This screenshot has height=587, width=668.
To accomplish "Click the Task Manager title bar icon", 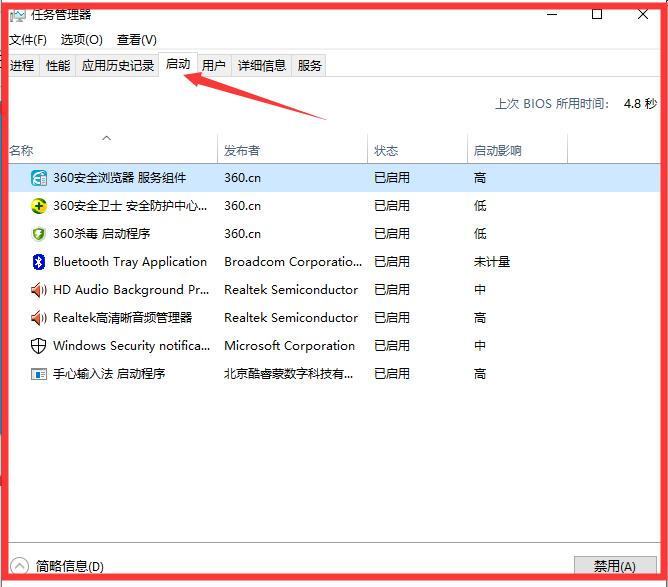I will click(18, 15).
